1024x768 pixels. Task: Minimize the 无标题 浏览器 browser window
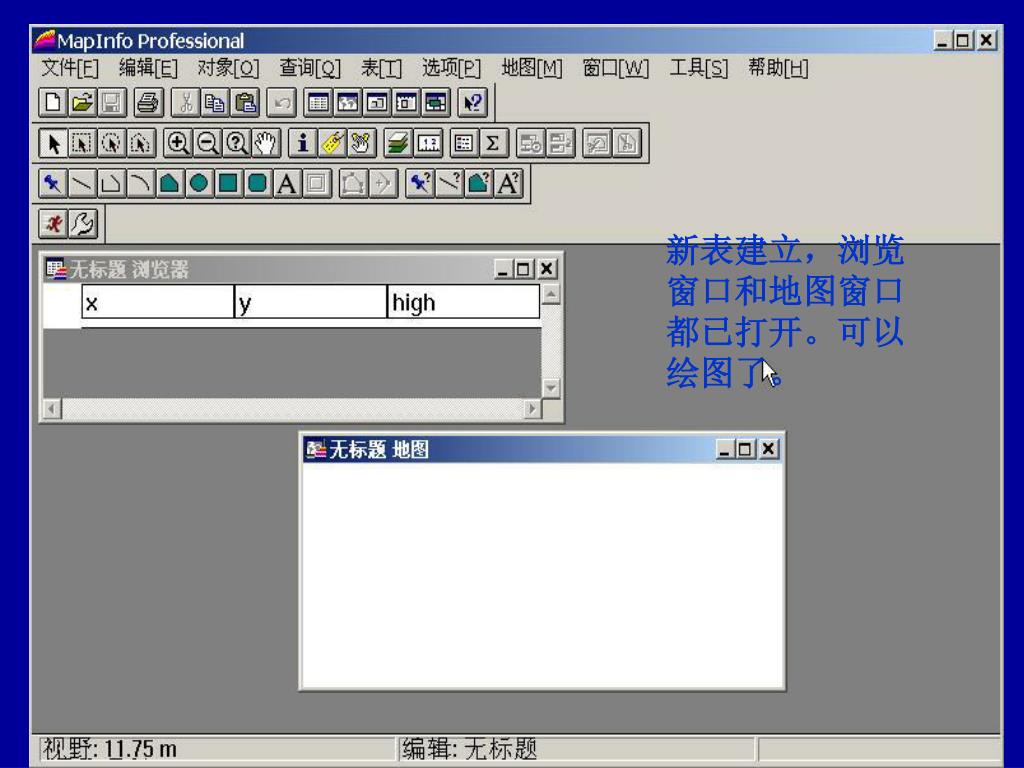502,269
